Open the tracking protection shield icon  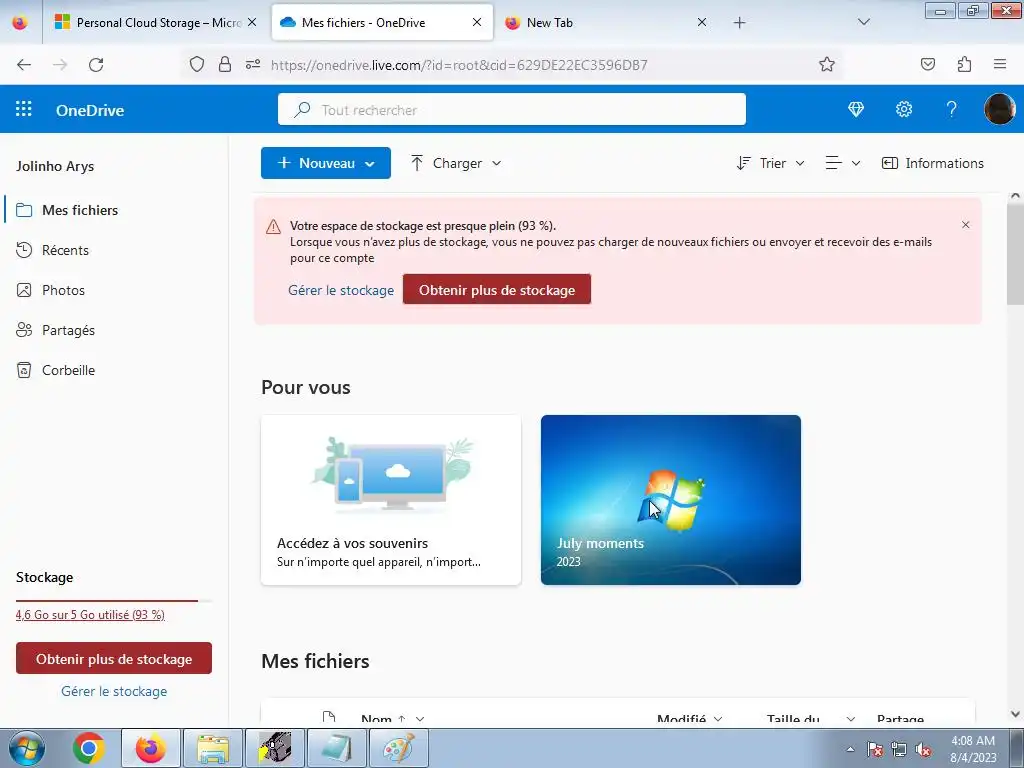point(197,64)
